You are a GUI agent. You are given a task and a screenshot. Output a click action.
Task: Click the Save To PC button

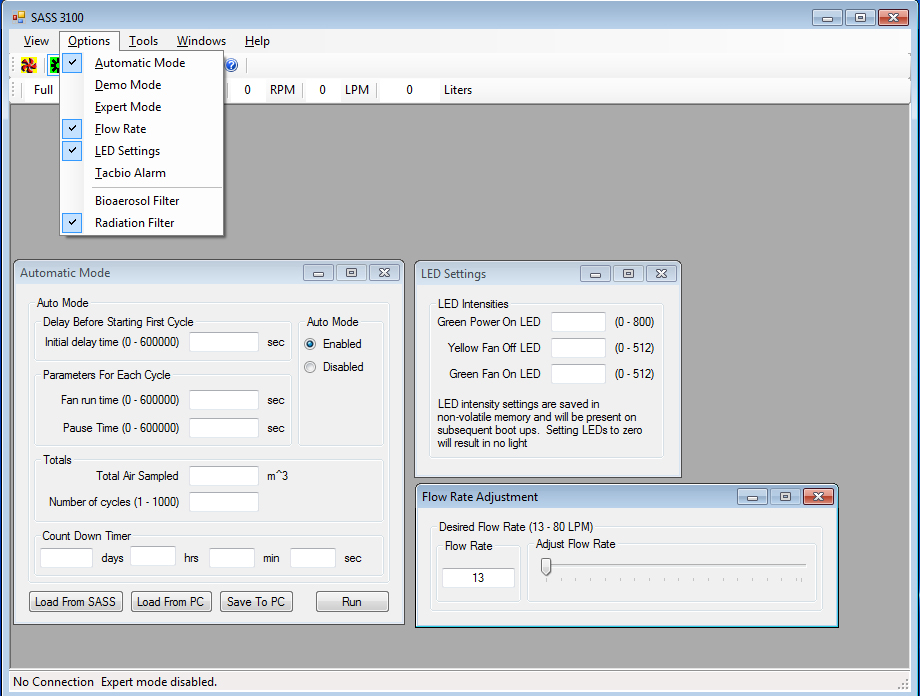[256, 601]
